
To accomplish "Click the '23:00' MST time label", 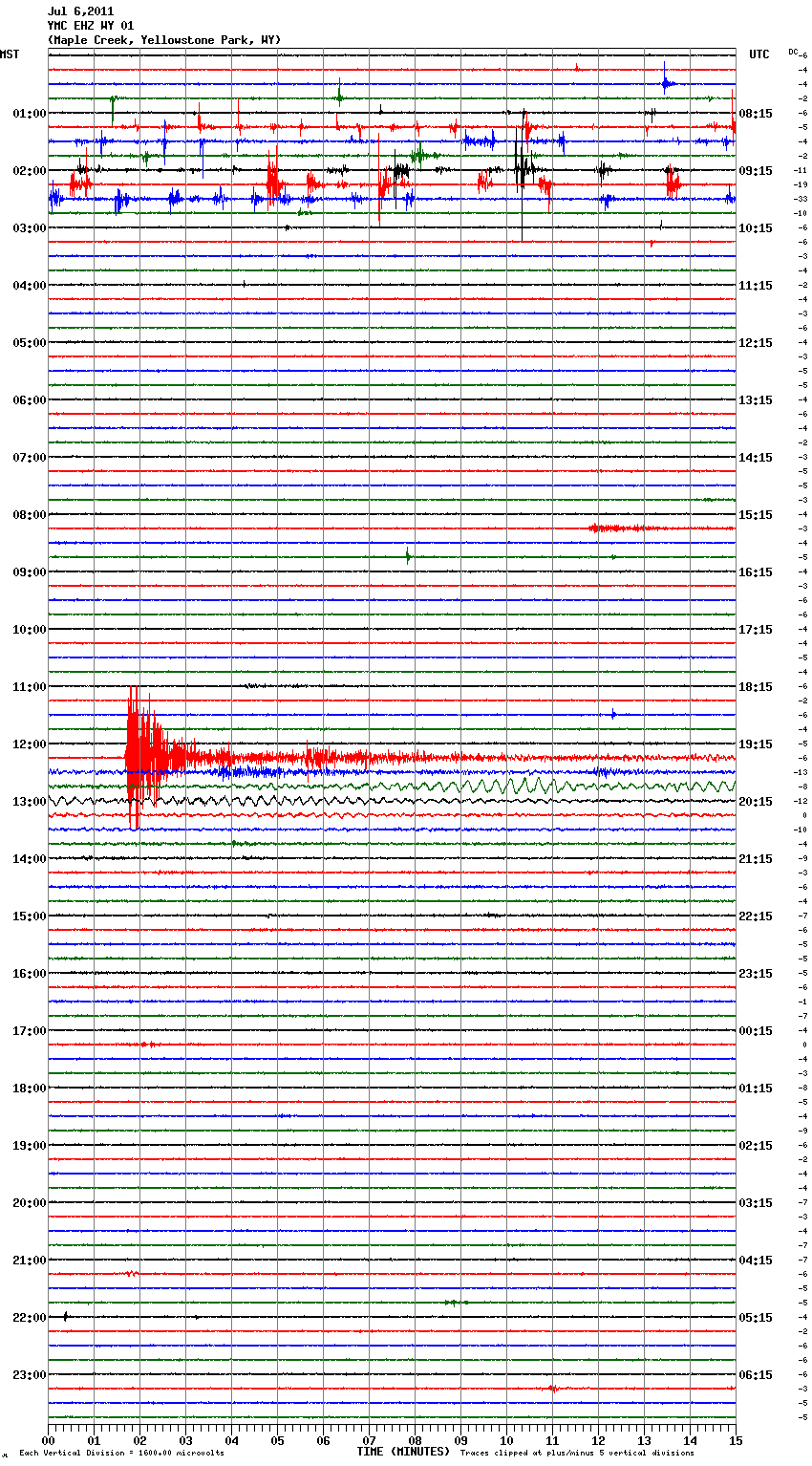I will click(x=29, y=1375).
